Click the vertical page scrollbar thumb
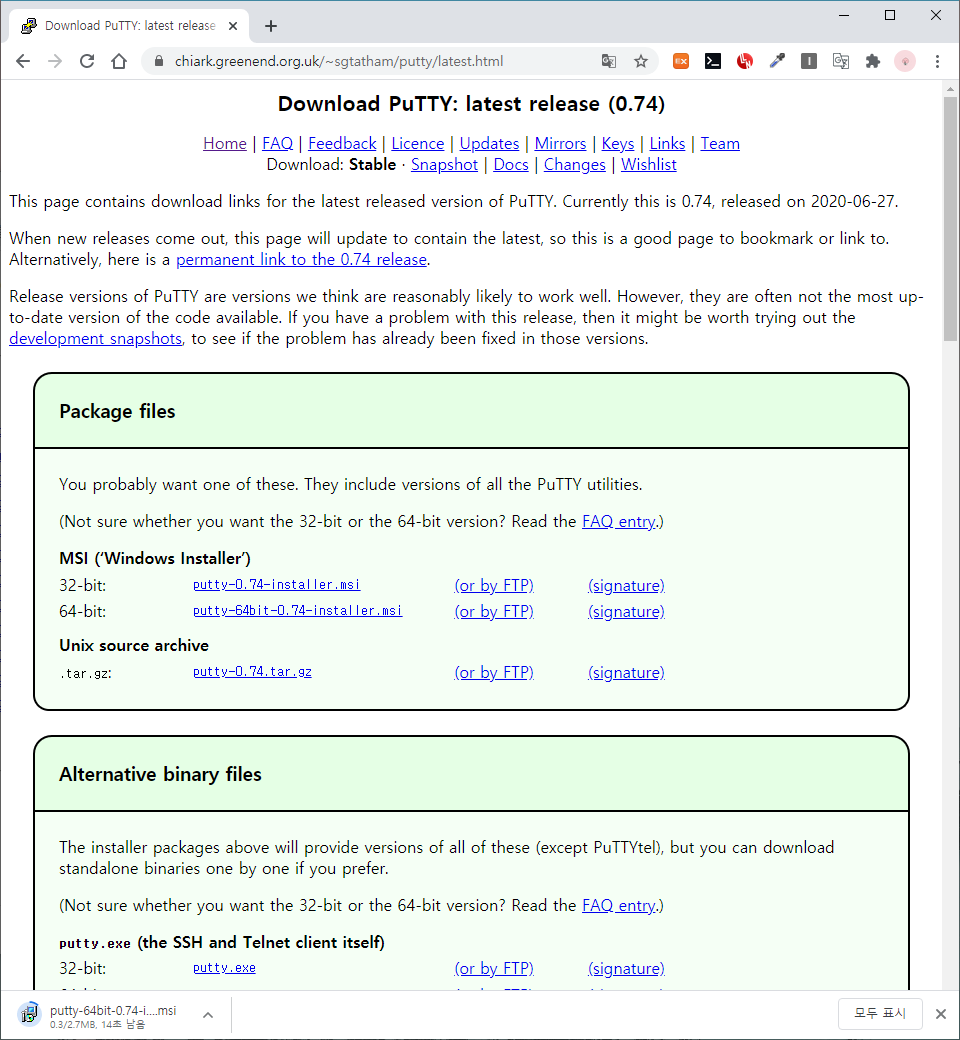Viewport: 960px width, 1040px height. (x=951, y=219)
